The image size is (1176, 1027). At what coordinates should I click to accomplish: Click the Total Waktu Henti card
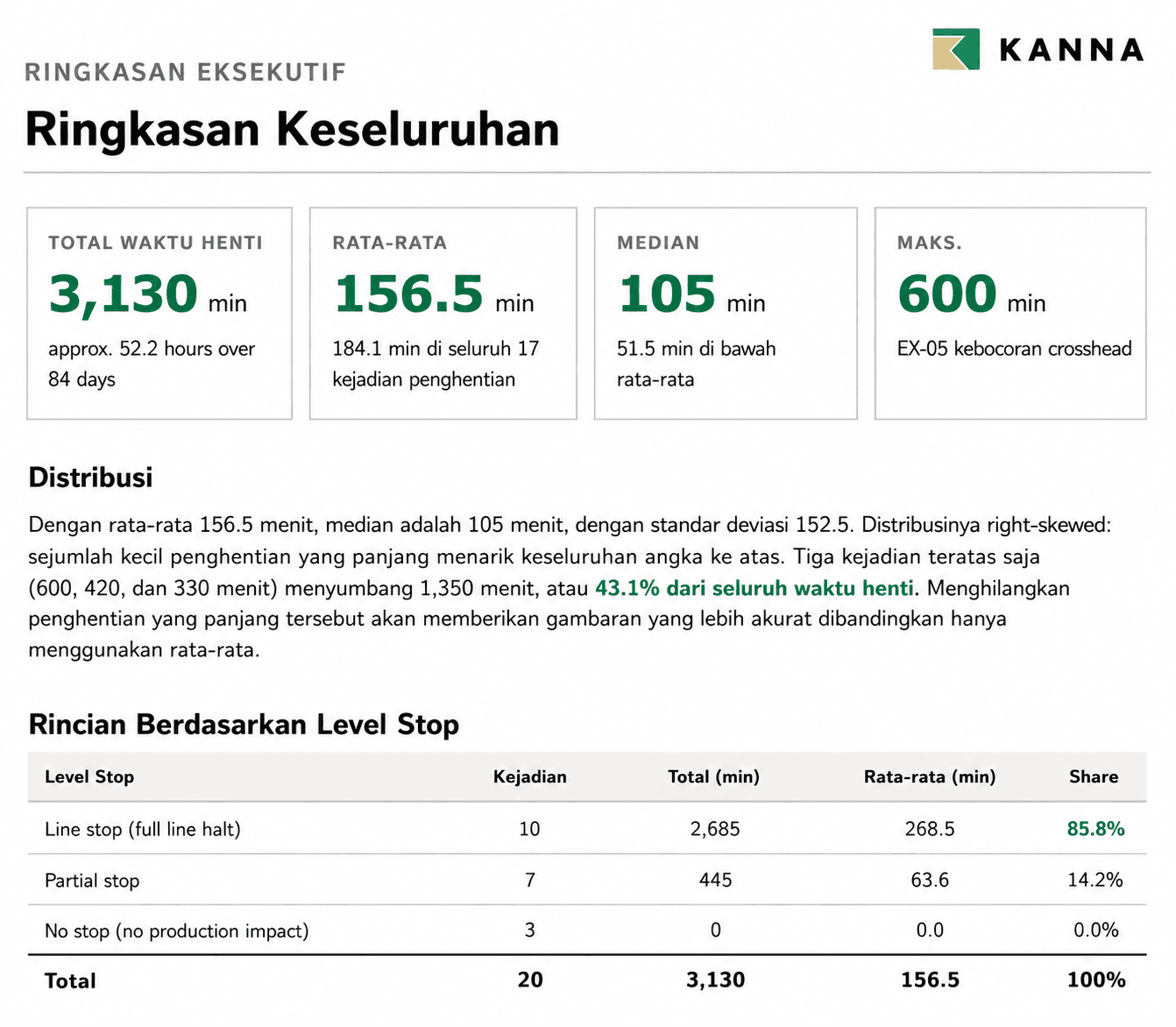pyautogui.click(x=159, y=314)
